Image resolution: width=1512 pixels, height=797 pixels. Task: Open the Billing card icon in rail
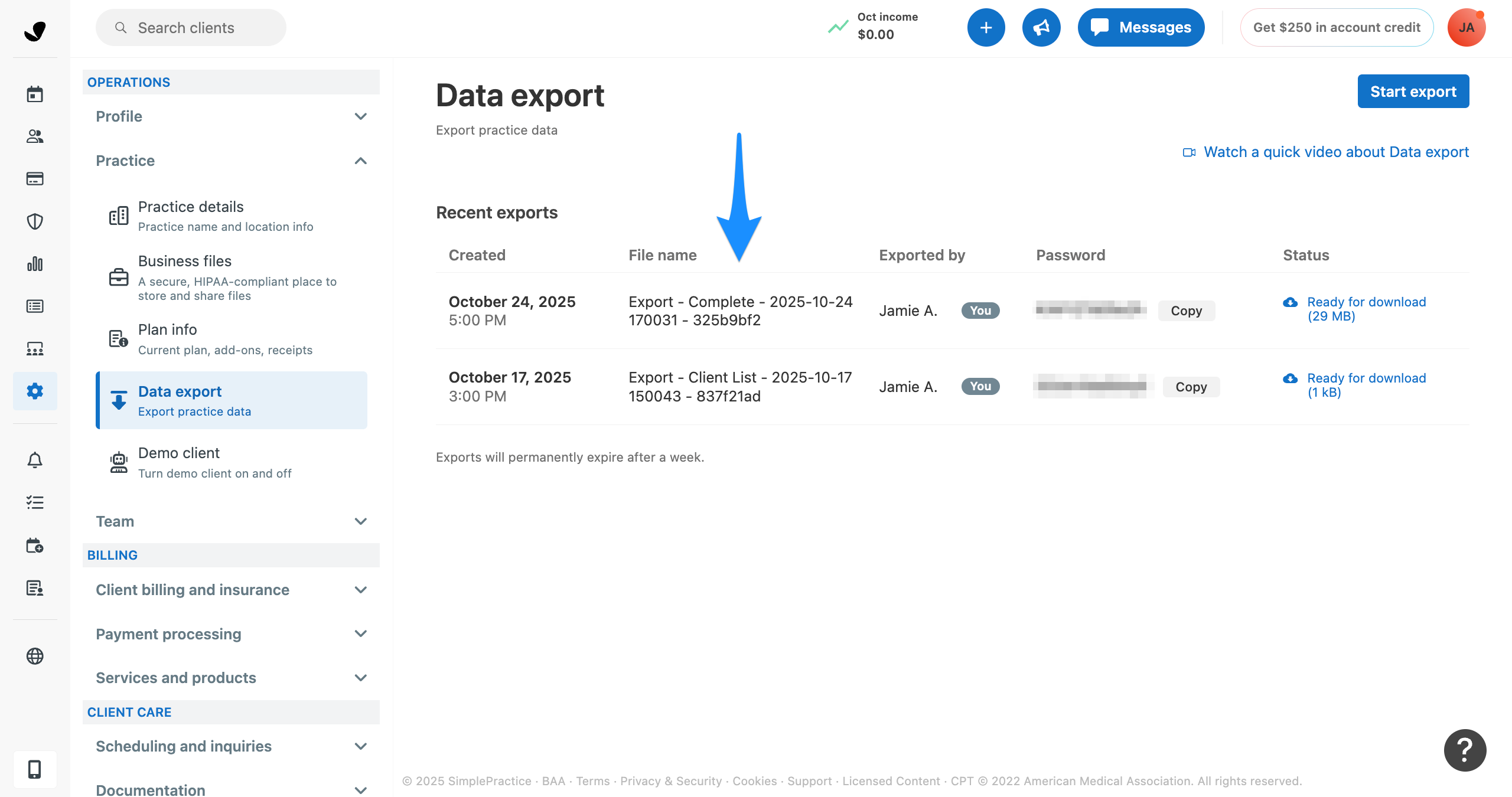(x=35, y=179)
